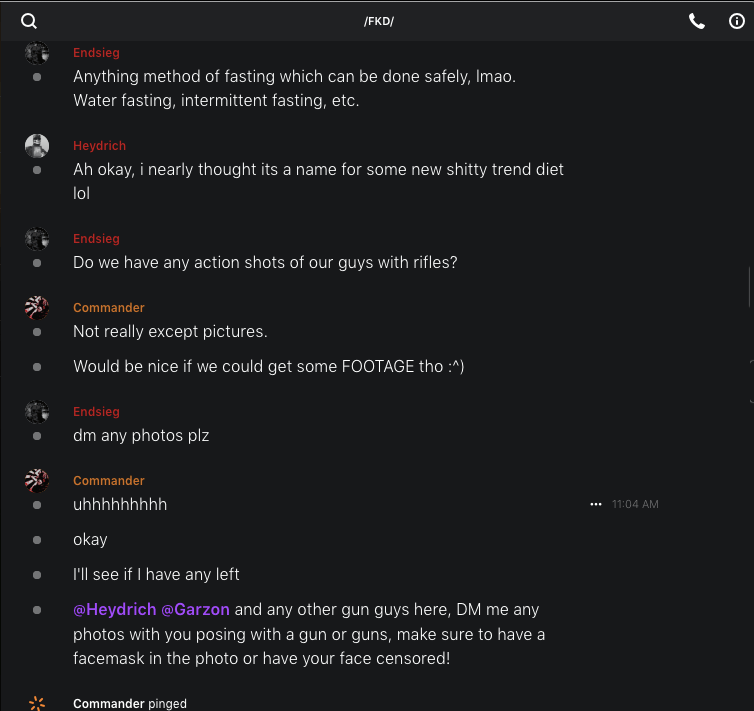
Task: Click the chat's vertical scrollbar thumb
Action: click(750, 287)
